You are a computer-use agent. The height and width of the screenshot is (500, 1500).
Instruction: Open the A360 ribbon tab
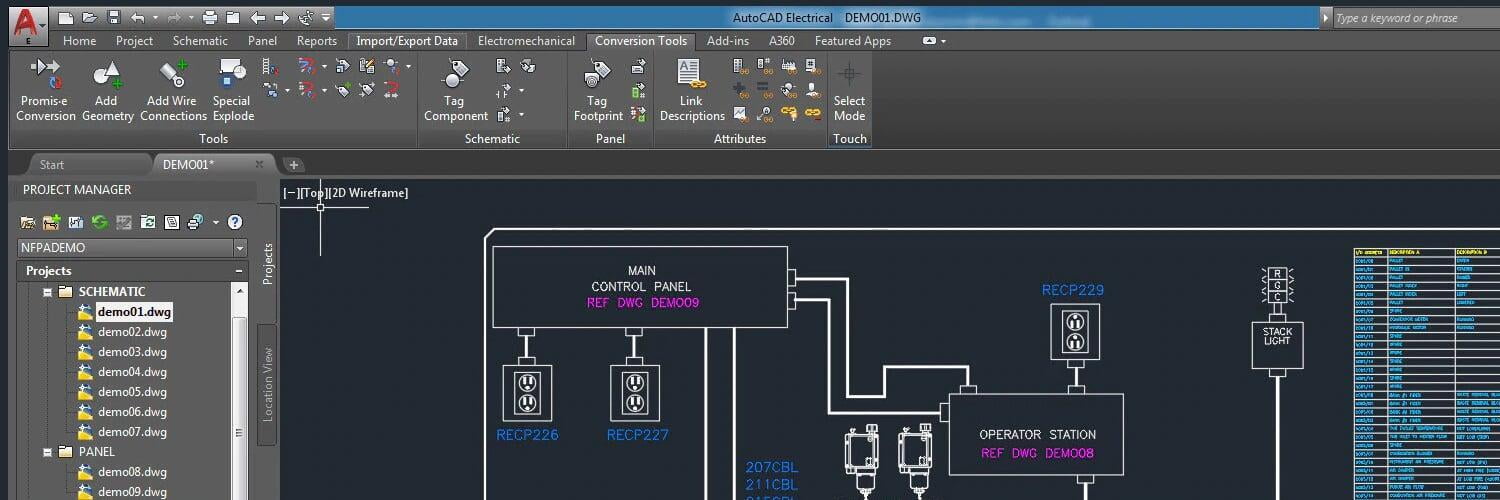tap(782, 41)
